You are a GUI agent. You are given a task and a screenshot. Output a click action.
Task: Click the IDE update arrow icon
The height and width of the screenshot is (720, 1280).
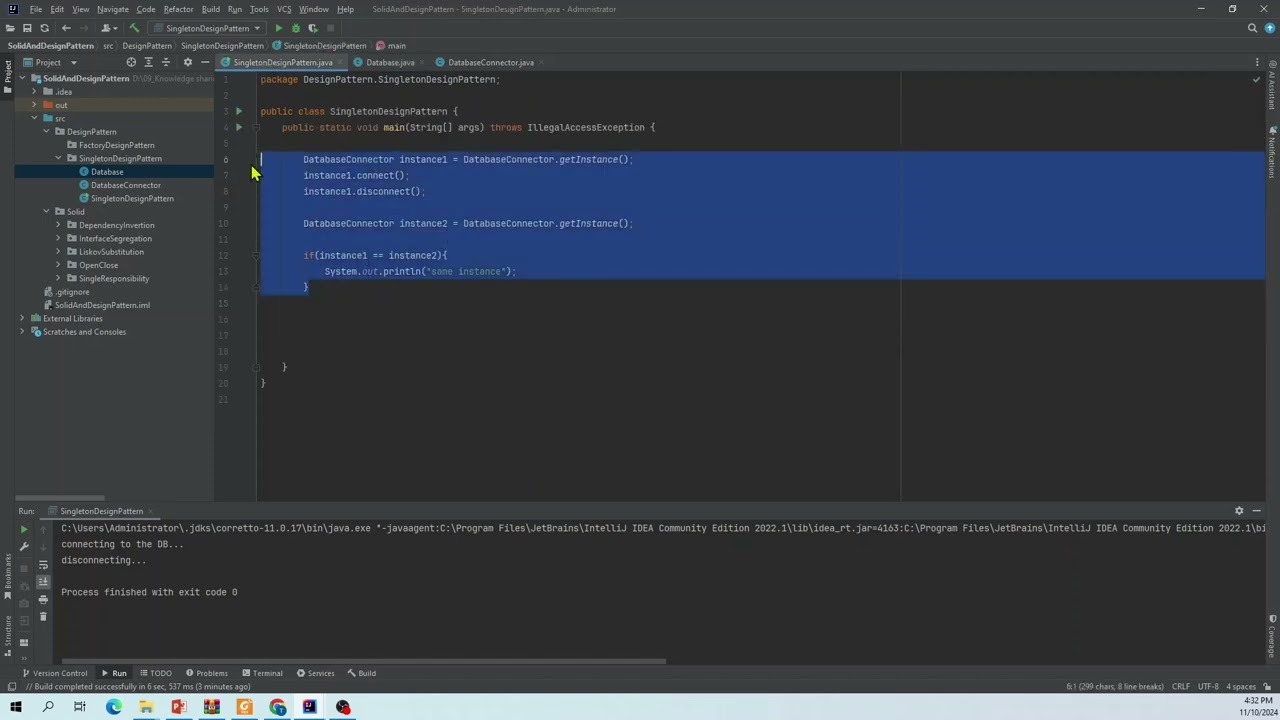pos(1269,28)
